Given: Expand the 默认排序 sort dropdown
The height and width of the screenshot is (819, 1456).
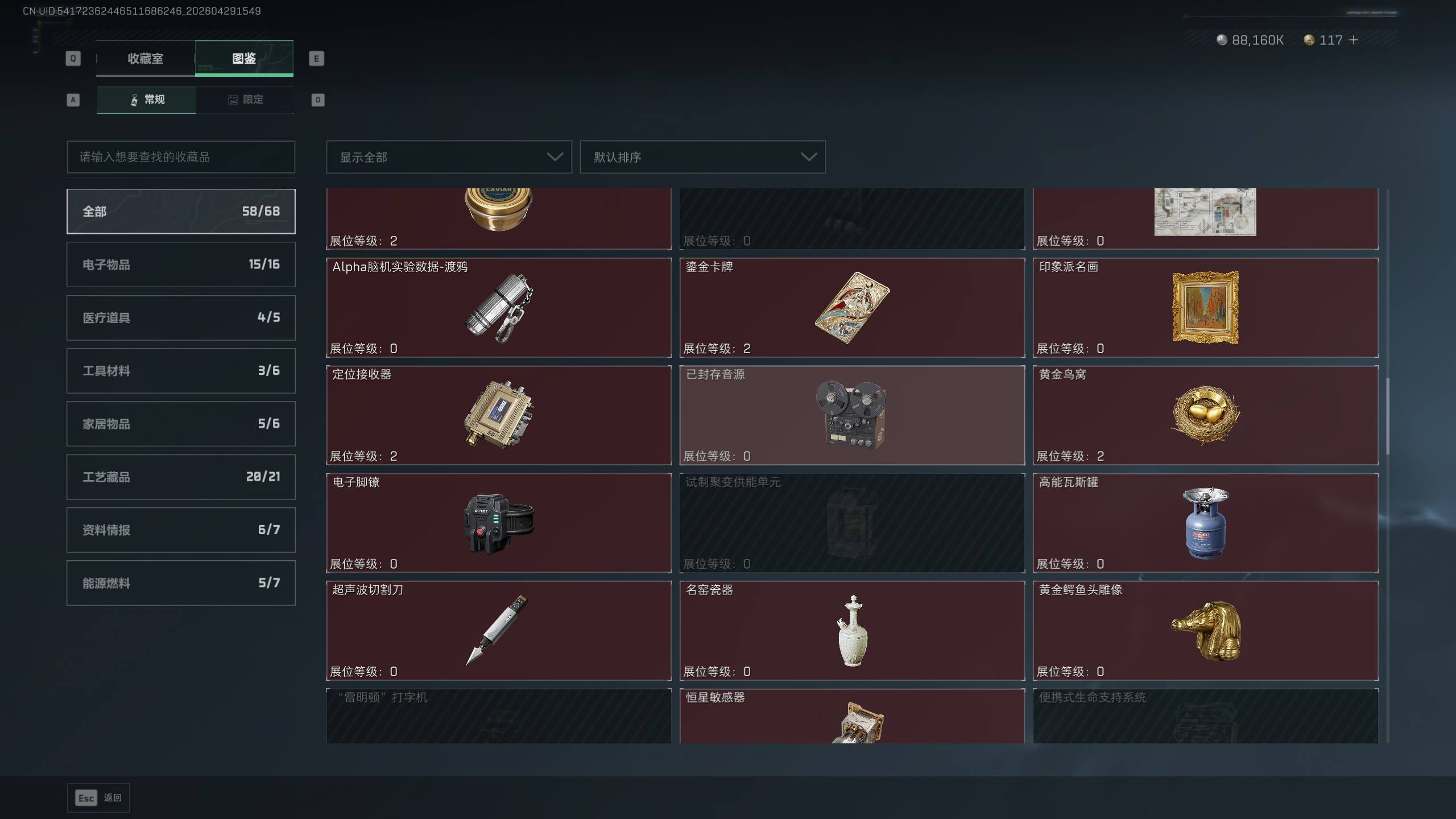Looking at the screenshot, I should coord(702,157).
